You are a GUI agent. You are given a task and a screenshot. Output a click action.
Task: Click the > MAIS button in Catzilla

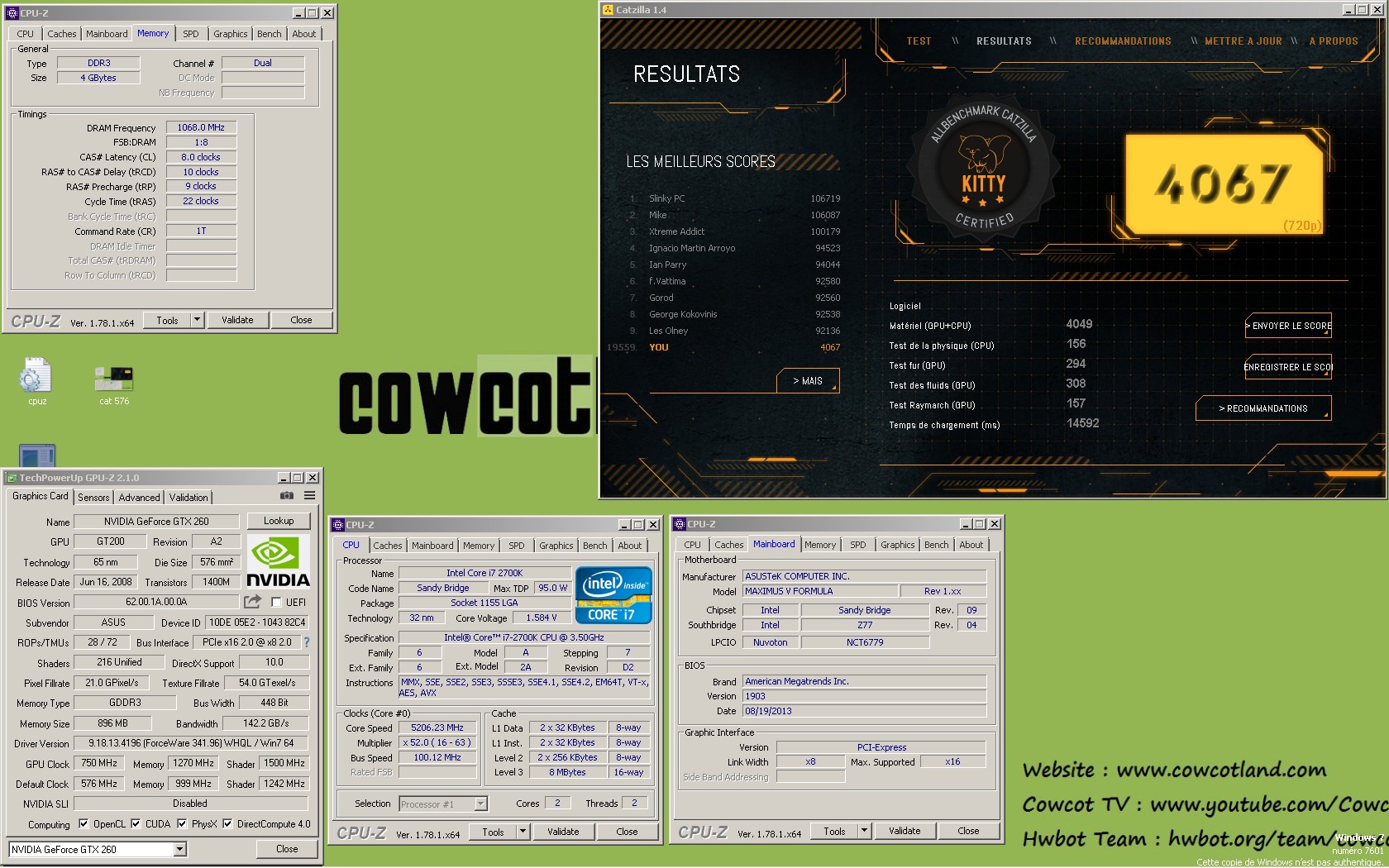[808, 381]
